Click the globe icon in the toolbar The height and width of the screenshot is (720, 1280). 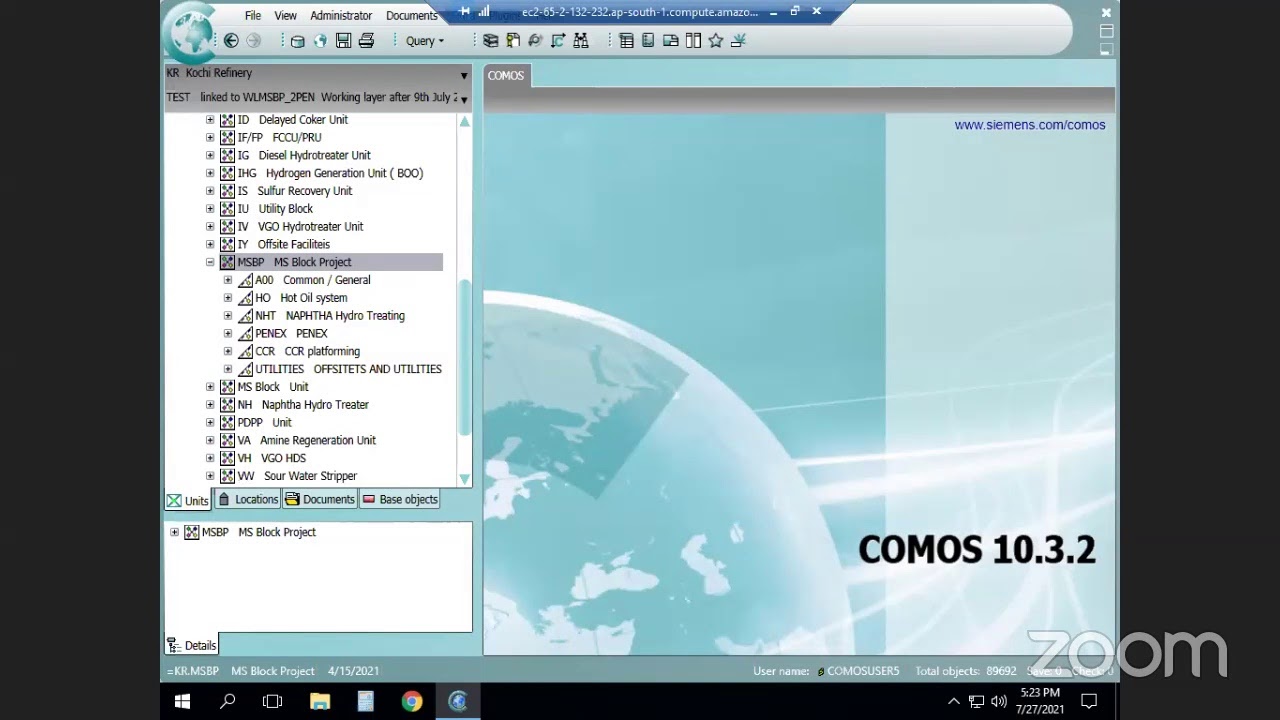coord(320,41)
